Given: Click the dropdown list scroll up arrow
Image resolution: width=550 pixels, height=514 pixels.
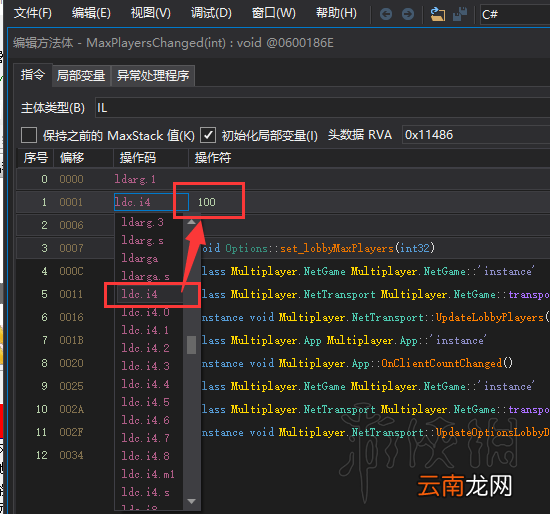Looking at the screenshot, I should point(192,222).
